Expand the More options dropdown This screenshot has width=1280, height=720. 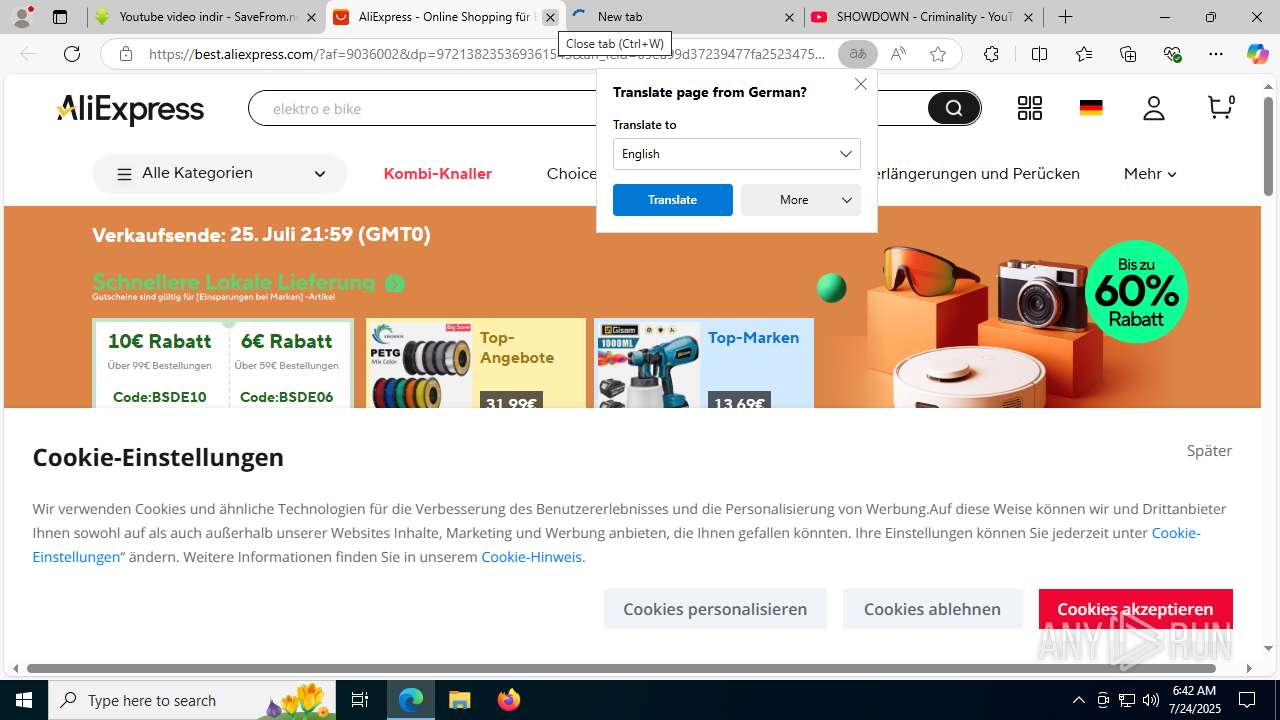point(801,200)
